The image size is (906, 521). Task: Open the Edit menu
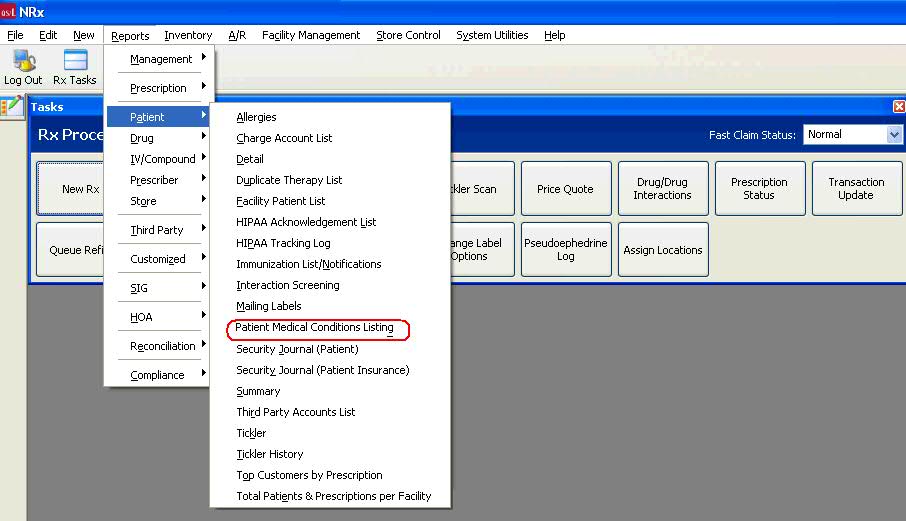tap(48, 35)
